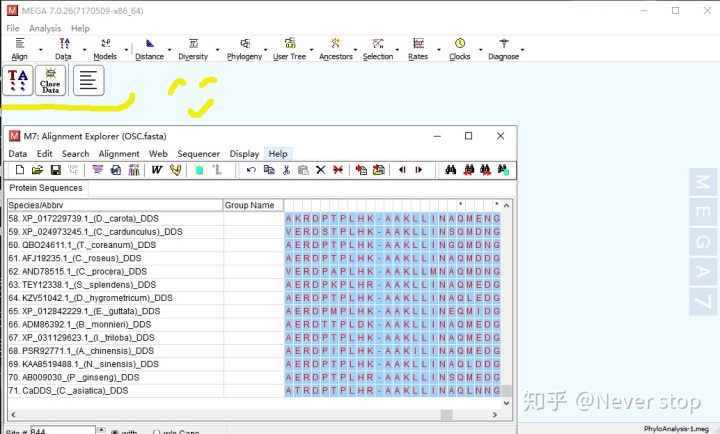Click the scissors cut icon
The width and height of the screenshot is (720, 434).
coord(287,170)
